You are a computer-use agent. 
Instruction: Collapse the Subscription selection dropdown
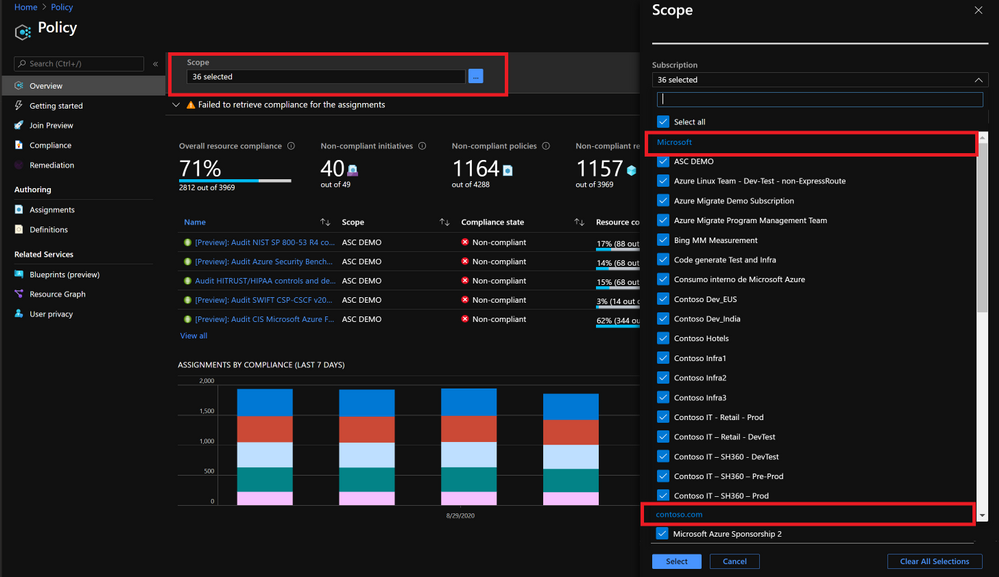pos(977,79)
